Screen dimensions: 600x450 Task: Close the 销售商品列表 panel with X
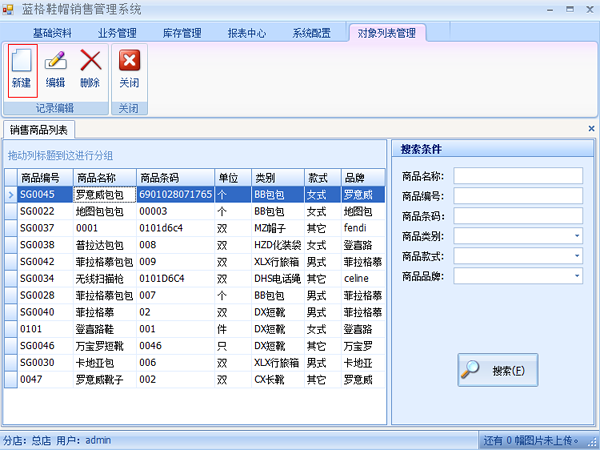coord(591,129)
